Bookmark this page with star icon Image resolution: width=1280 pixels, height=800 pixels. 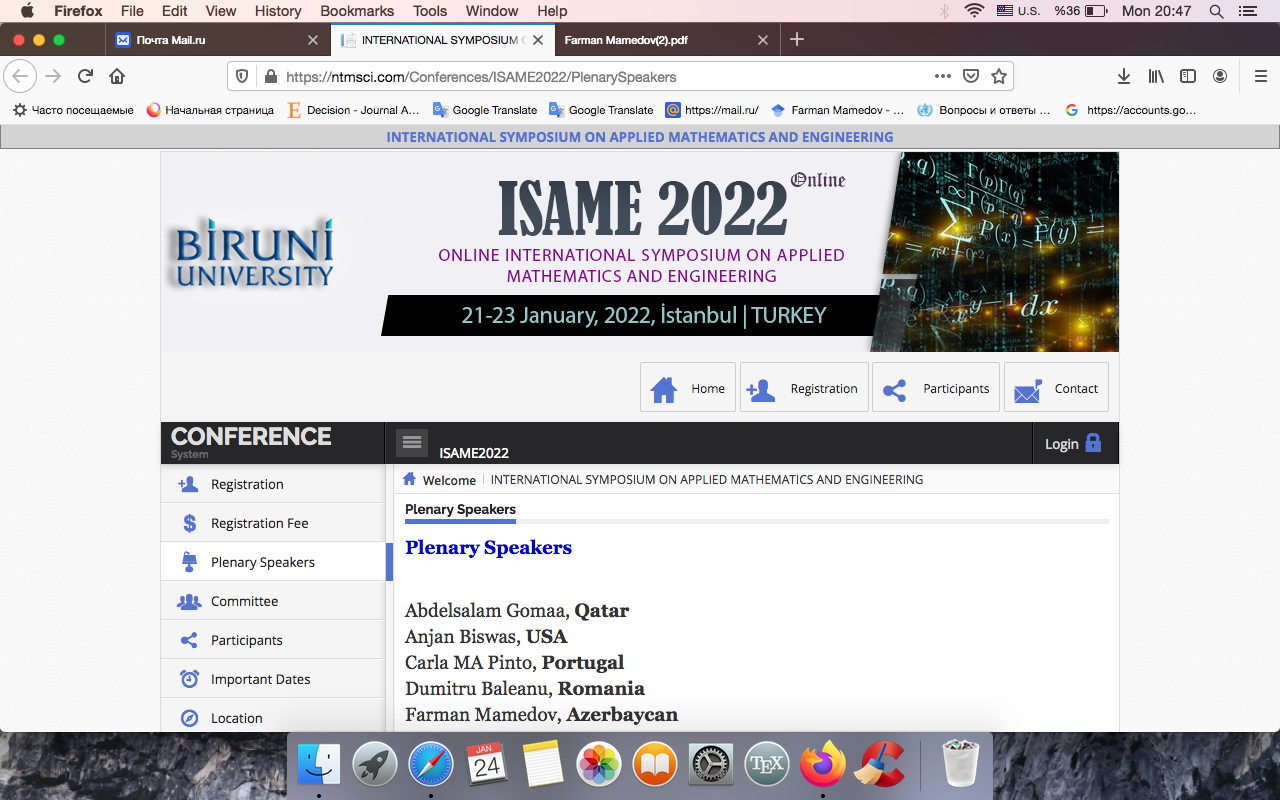tap(998, 77)
